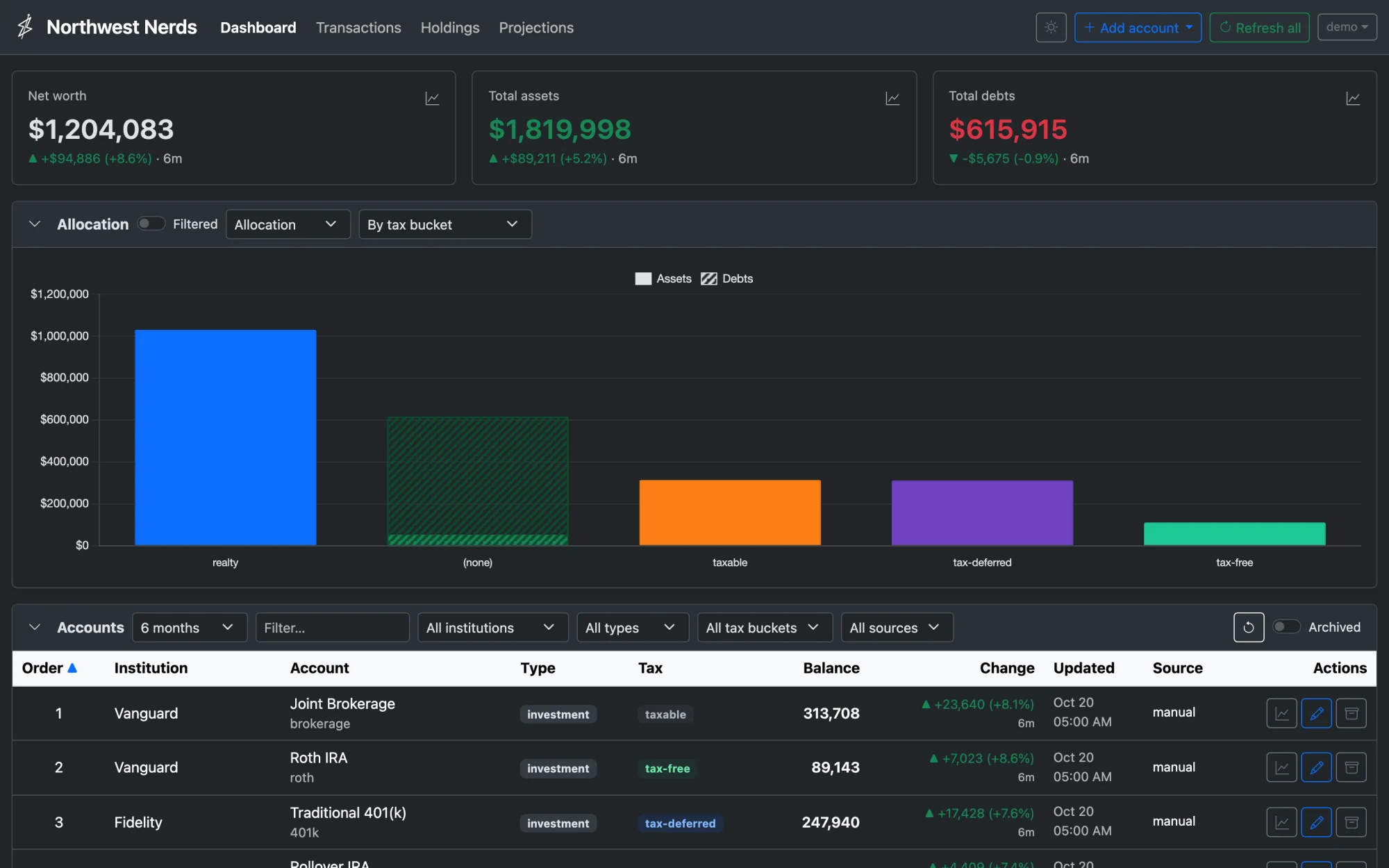The width and height of the screenshot is (1389, 868).
Task: Show chart for Roth IRA account
Action: (1281, 767)
